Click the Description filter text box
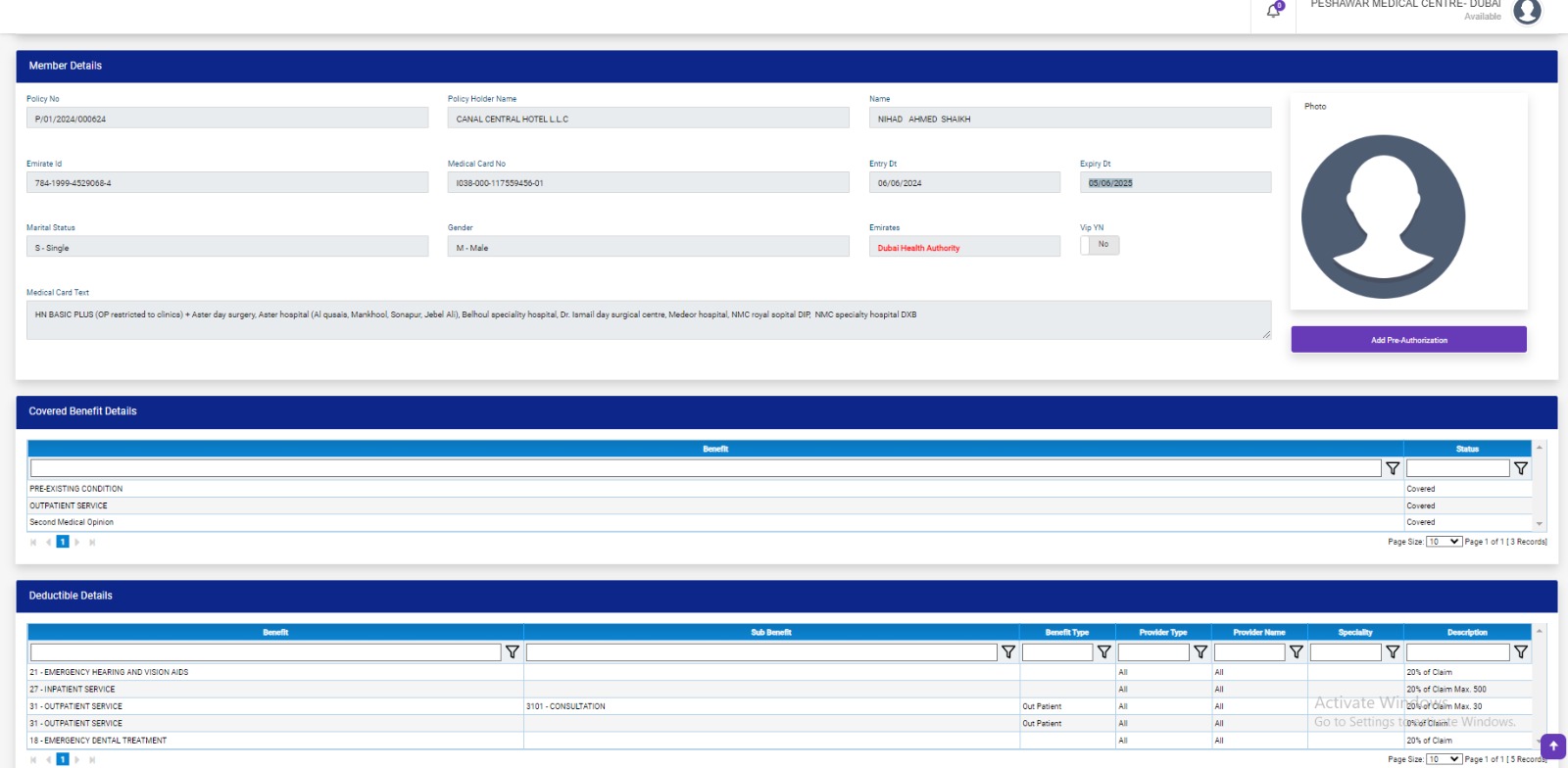The width and height of the screenshot is (1568, 768). click(1457, 652)
